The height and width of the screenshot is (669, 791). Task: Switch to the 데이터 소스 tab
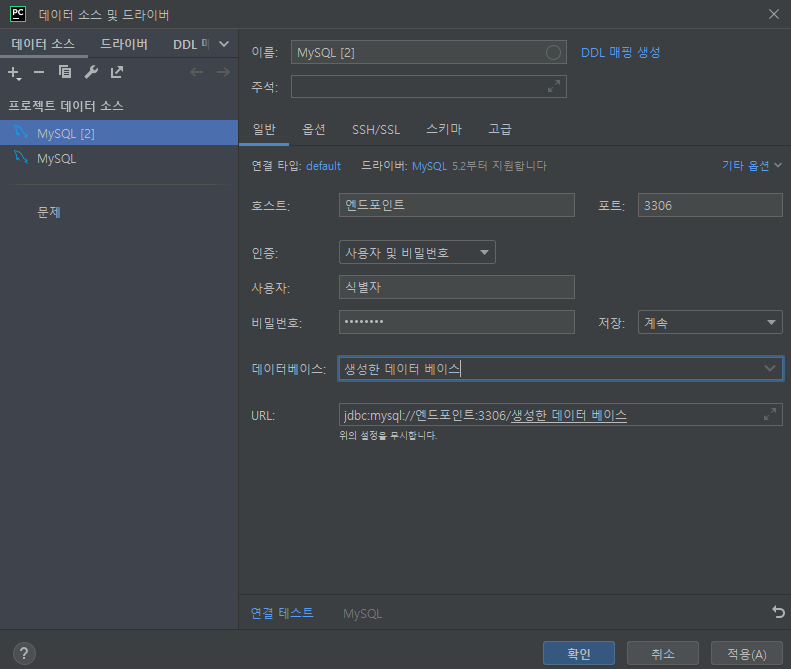[43, 44]
